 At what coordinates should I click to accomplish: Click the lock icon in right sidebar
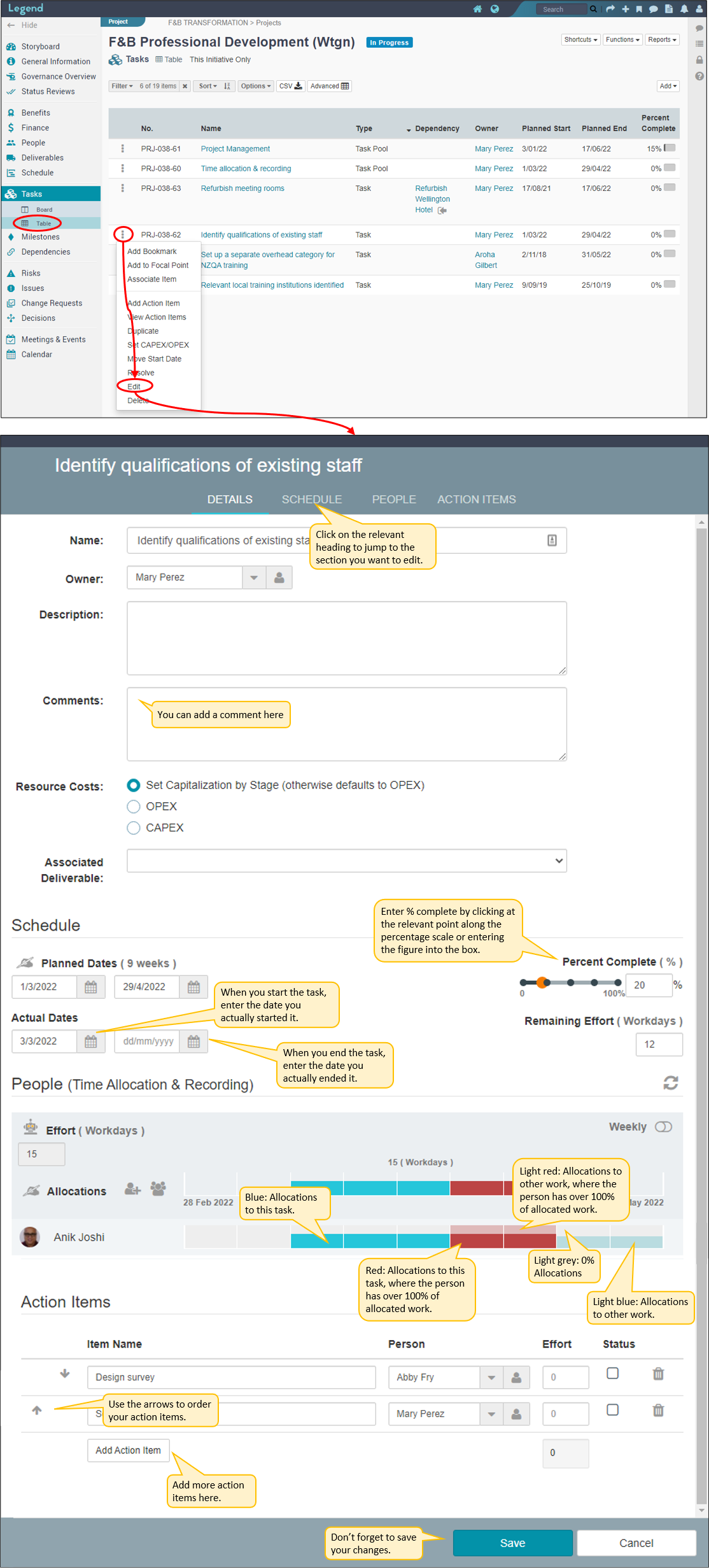click(699, 60)
